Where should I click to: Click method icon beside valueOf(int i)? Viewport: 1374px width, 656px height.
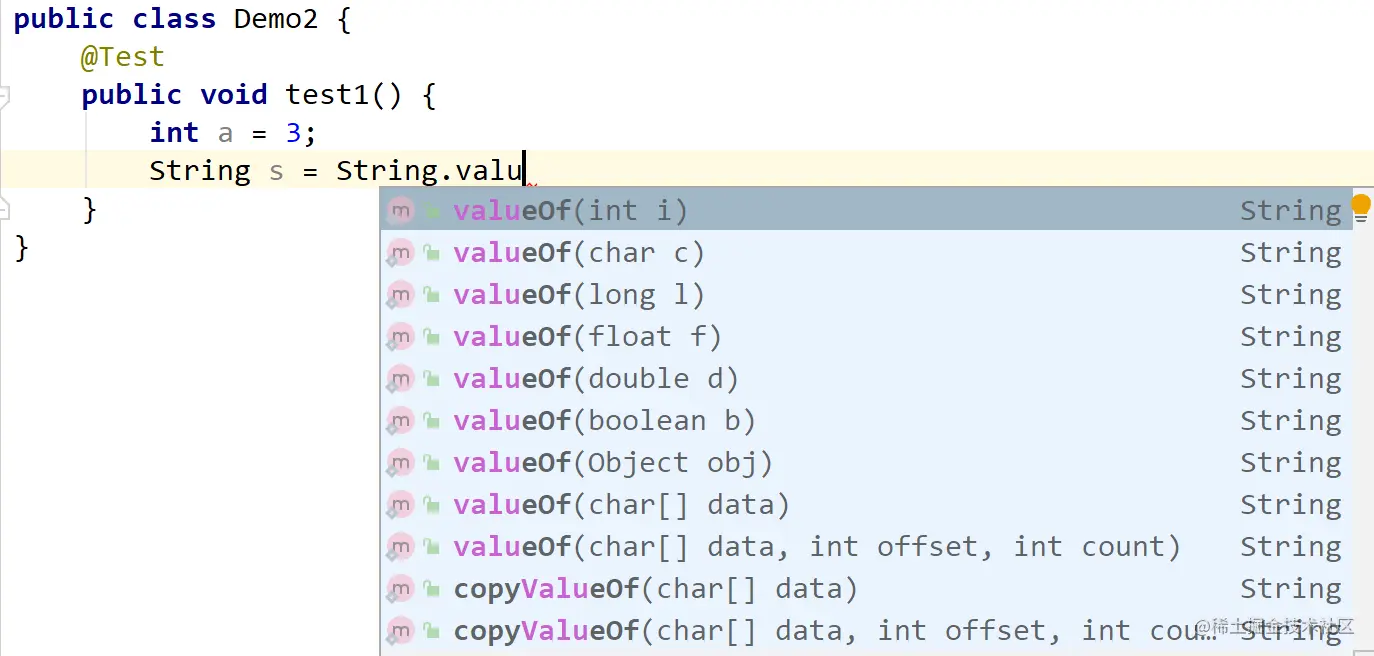(400, 211)
